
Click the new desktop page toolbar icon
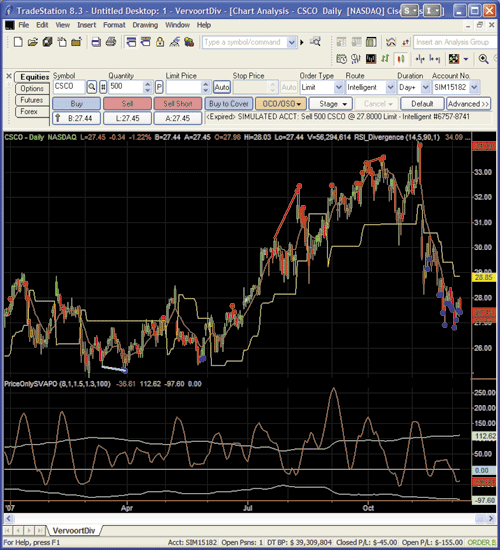[62, 42]
